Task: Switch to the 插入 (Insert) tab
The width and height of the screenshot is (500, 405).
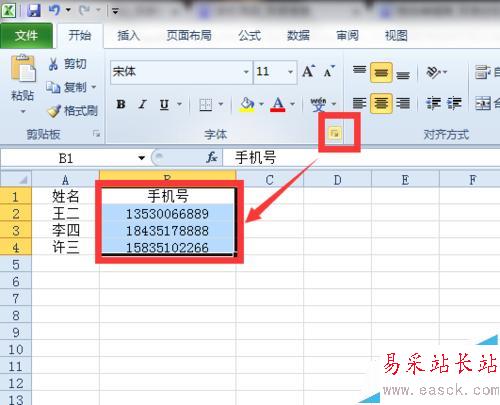Action: [x=128, y=35]
